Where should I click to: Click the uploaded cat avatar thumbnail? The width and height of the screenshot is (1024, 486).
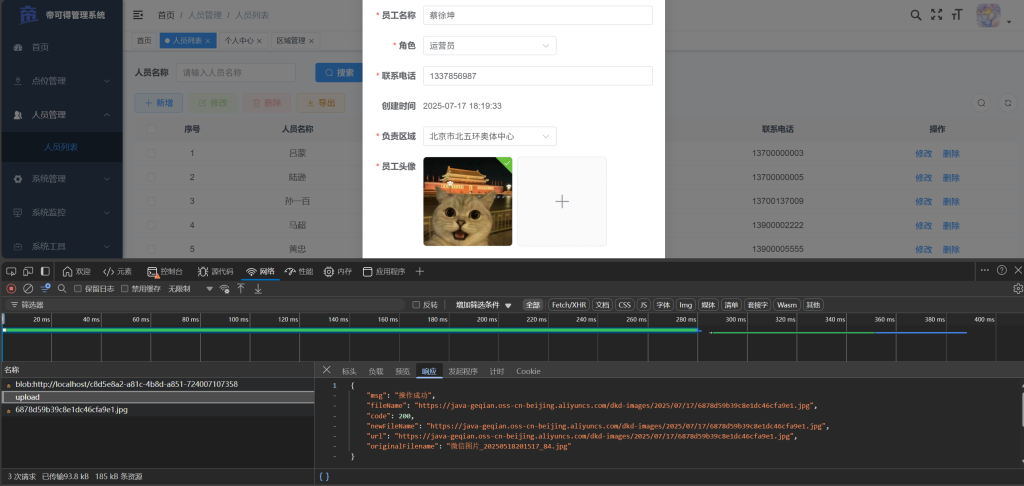pos(467,201)
